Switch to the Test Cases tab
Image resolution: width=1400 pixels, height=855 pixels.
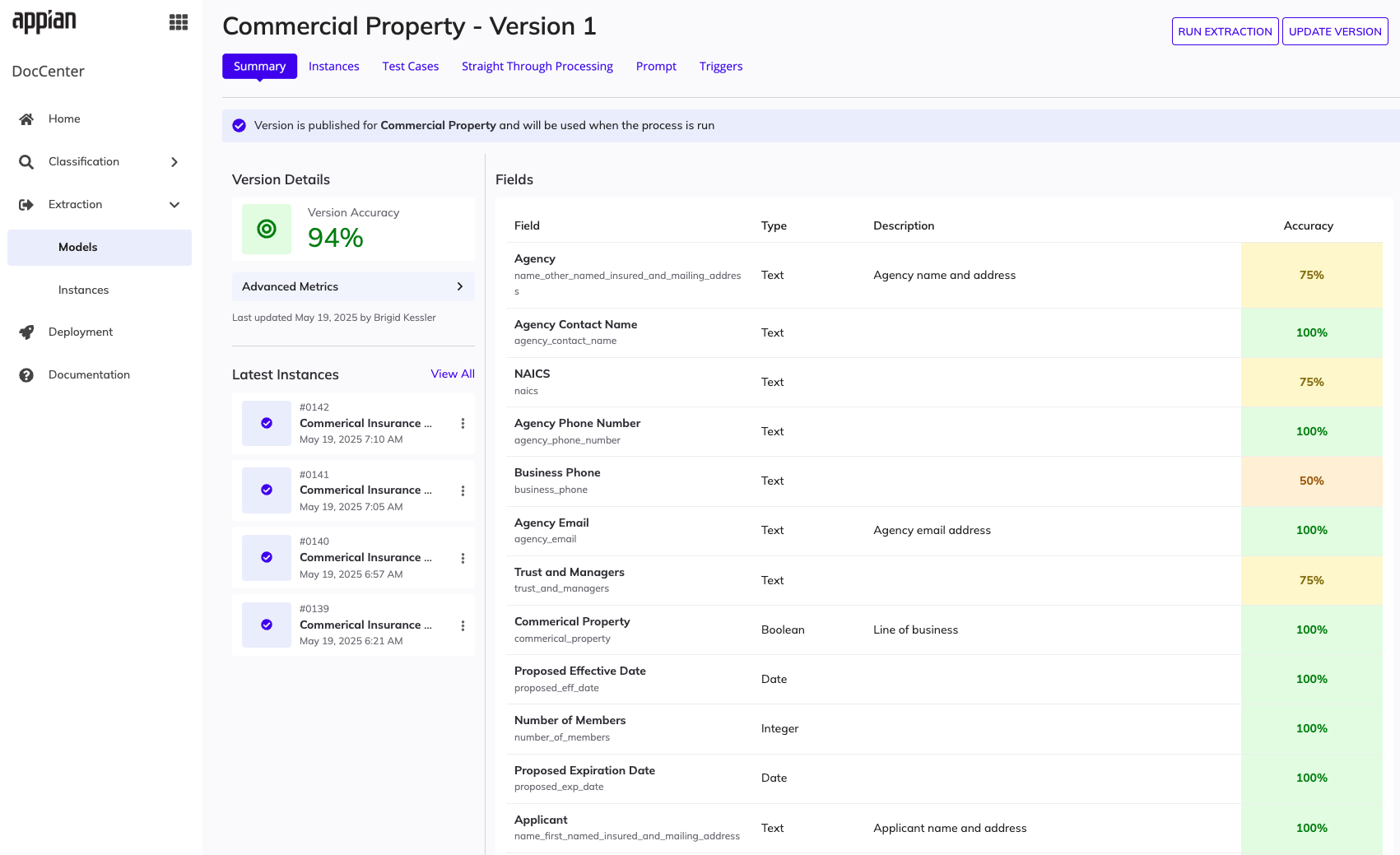[411, 67]
